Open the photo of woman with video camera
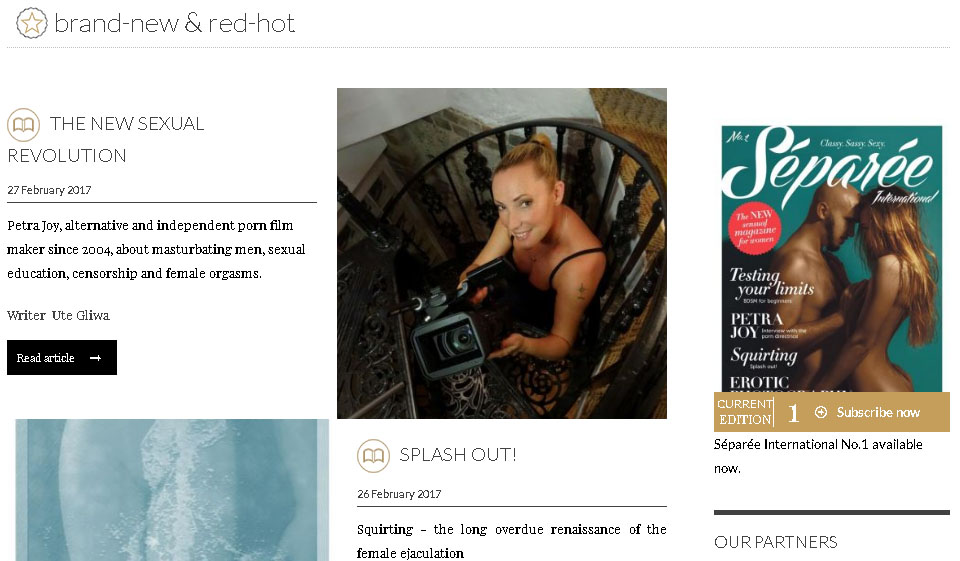Viewport: 960px width, 561px height. pos(502,253)
